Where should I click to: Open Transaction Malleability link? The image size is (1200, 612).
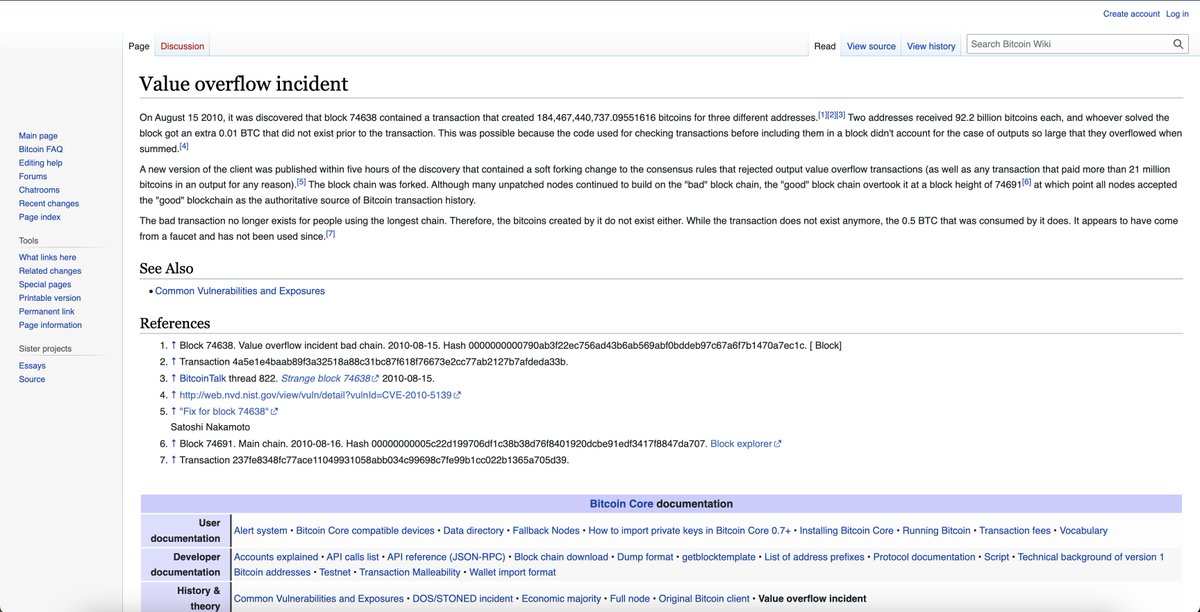(x=410, y=572)
